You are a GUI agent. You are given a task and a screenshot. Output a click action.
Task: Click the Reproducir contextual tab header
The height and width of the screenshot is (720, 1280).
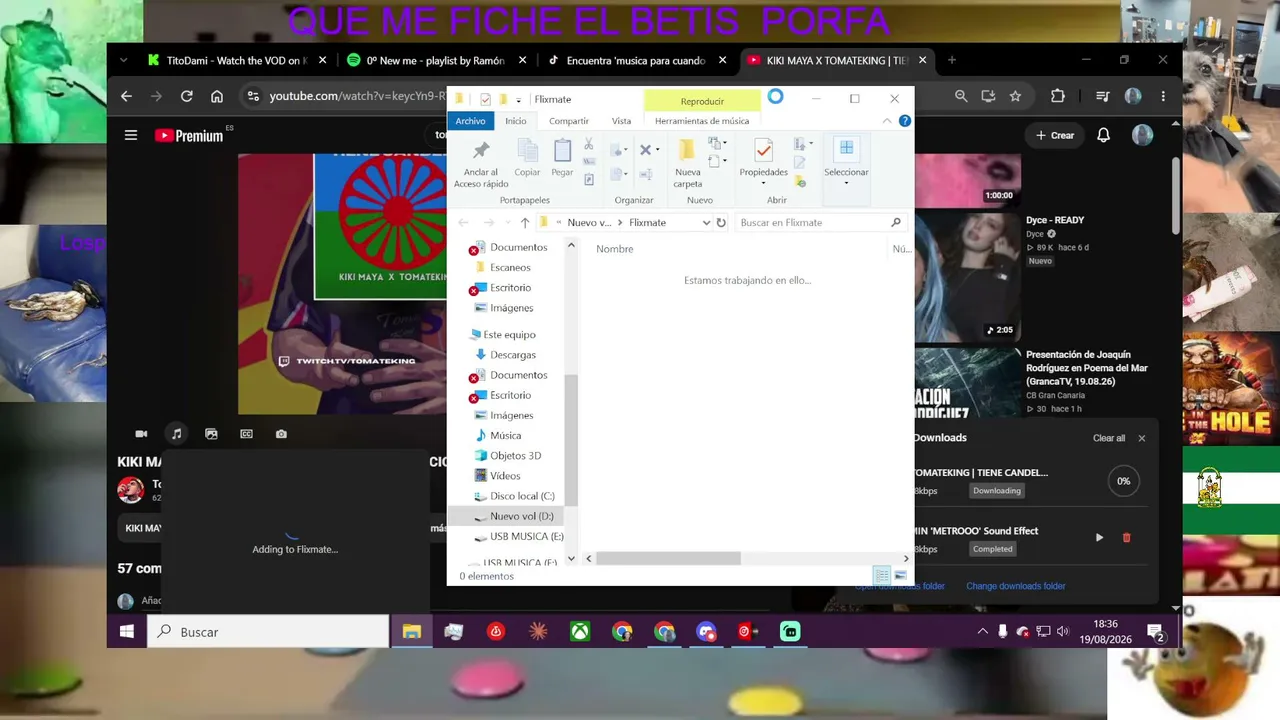tap(702, 101)
